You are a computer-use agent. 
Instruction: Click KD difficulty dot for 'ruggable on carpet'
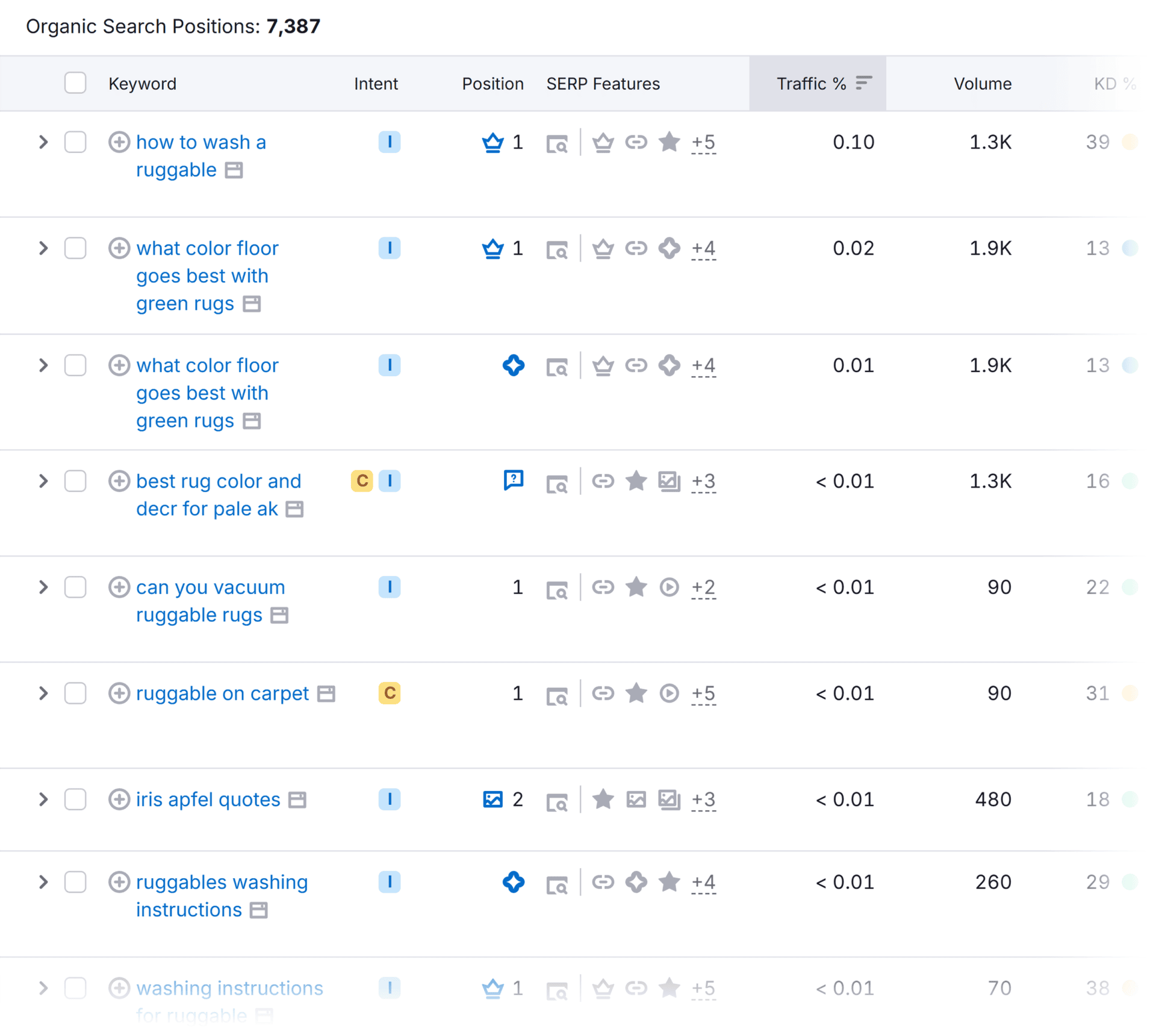click(1130, 693)
